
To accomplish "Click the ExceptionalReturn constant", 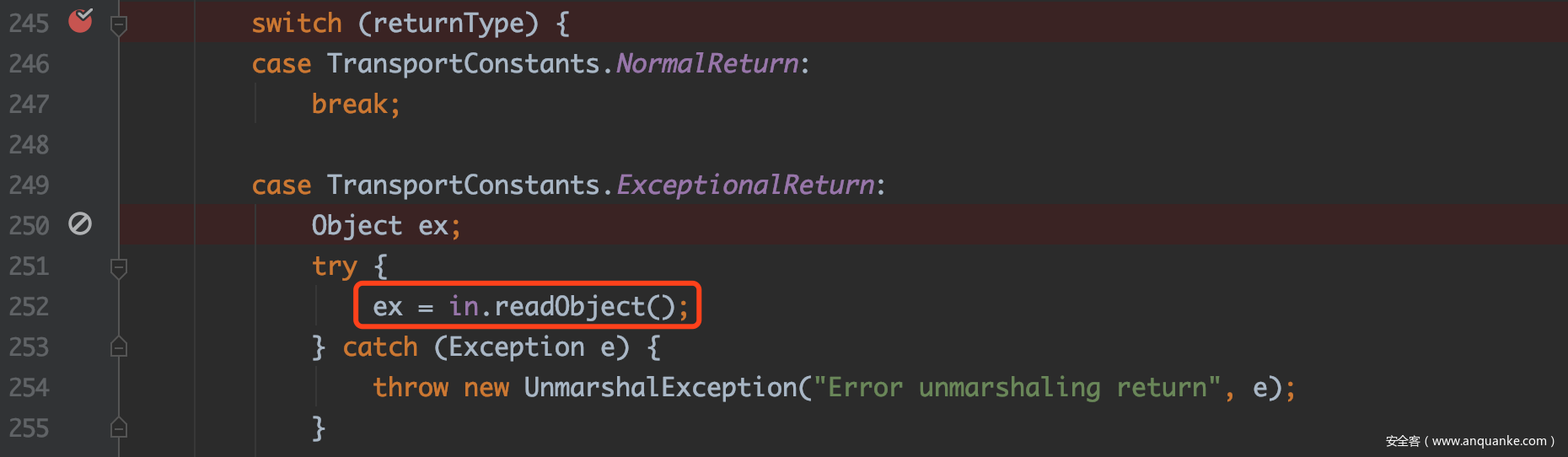I will tap(745, 185).
